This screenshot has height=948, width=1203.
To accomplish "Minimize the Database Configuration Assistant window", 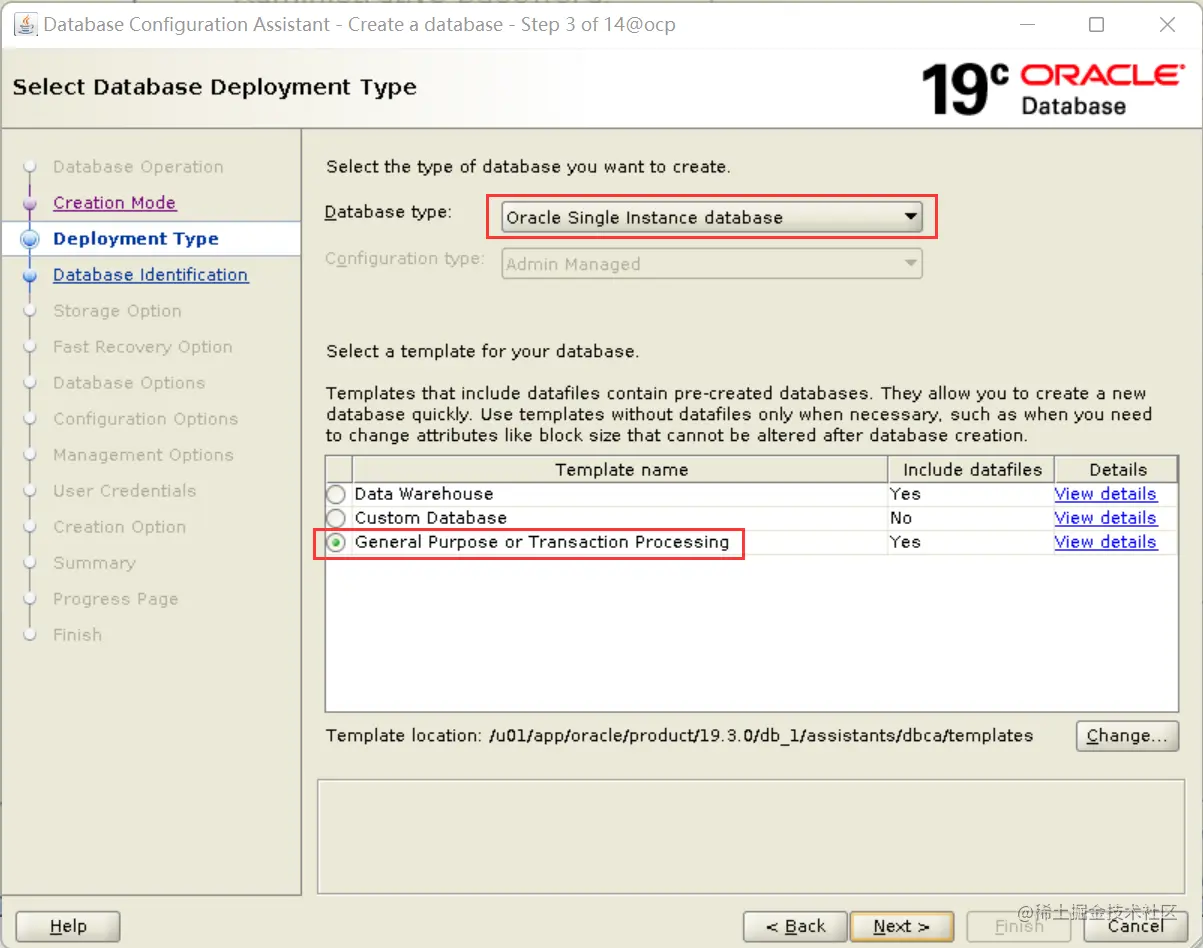I will [x=1026, y=25].
